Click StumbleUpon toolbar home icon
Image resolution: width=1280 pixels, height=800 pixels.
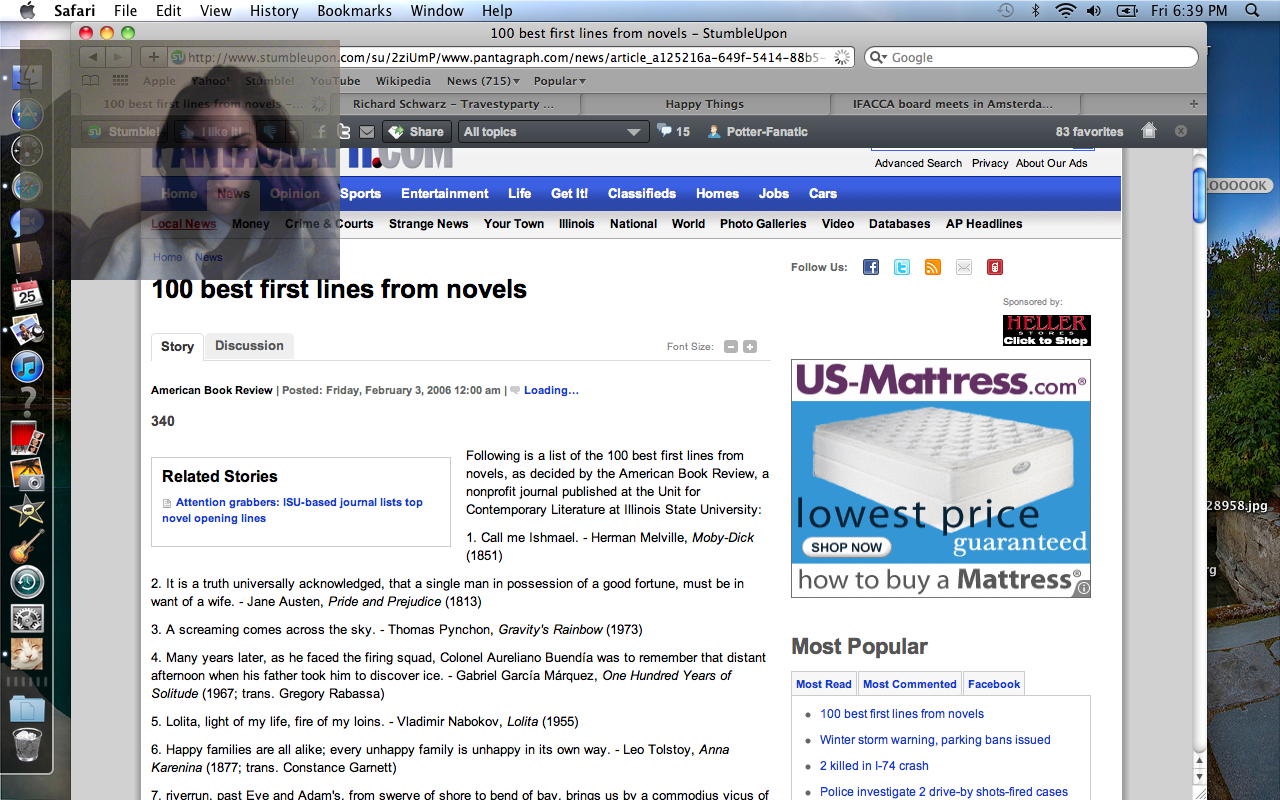pos(1149,131)
